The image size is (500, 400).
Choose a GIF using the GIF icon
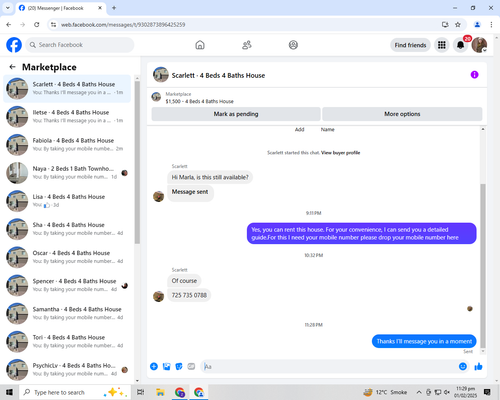[191, 367]
